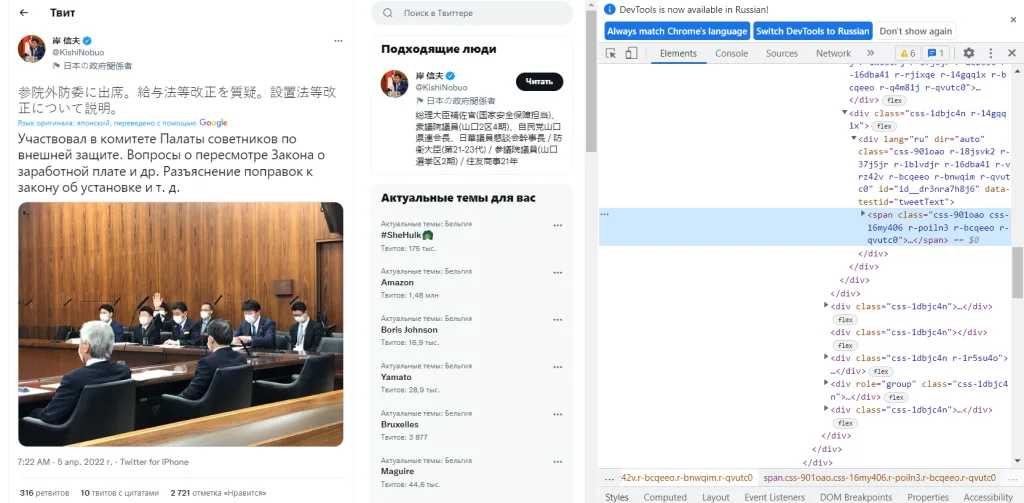The image size is (1024, 503).
Task: Show more DevTools tabs with chevrons
Action: [871, 54]
